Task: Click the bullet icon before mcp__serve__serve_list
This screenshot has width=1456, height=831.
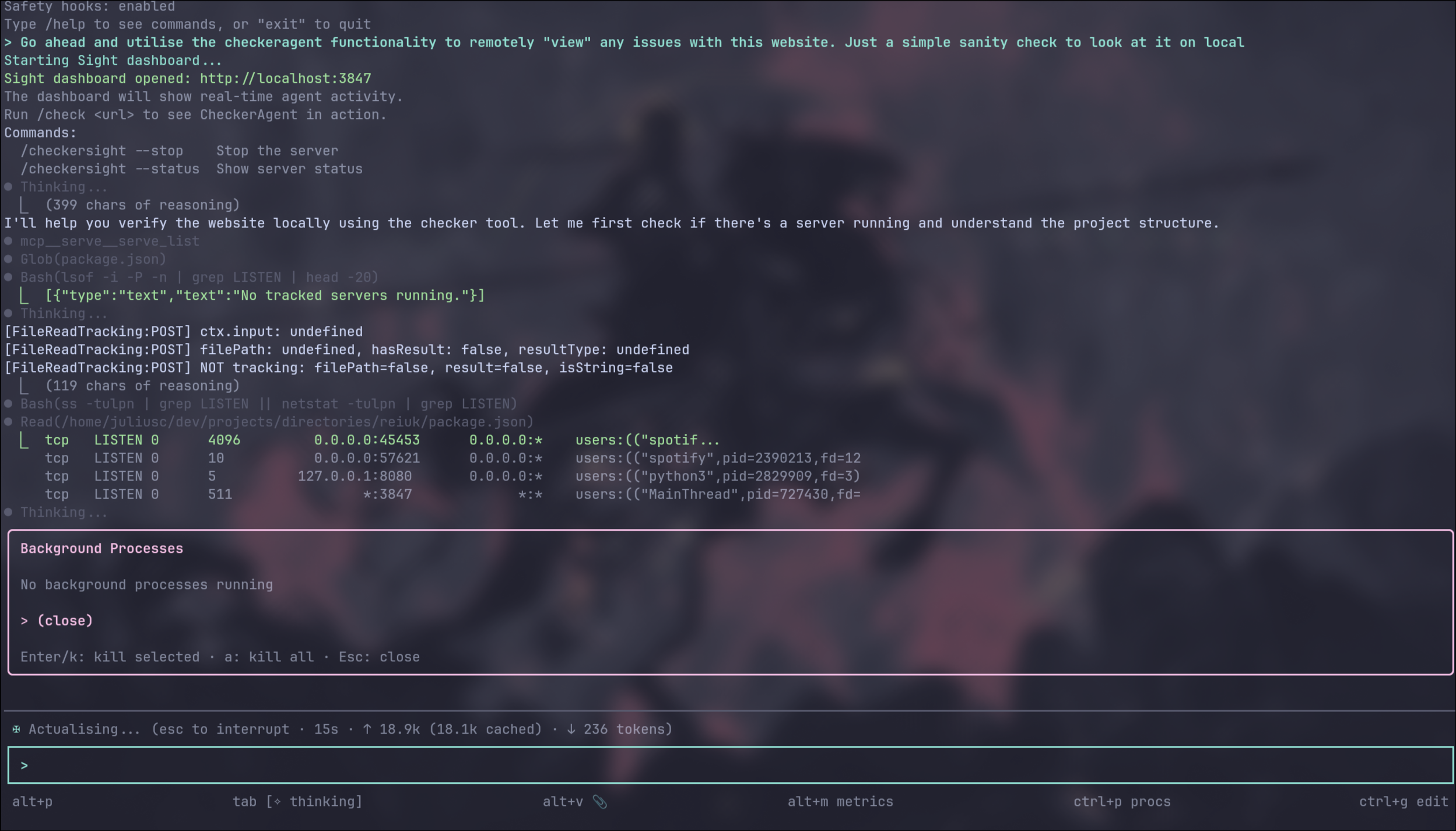Action: [8, 241]
